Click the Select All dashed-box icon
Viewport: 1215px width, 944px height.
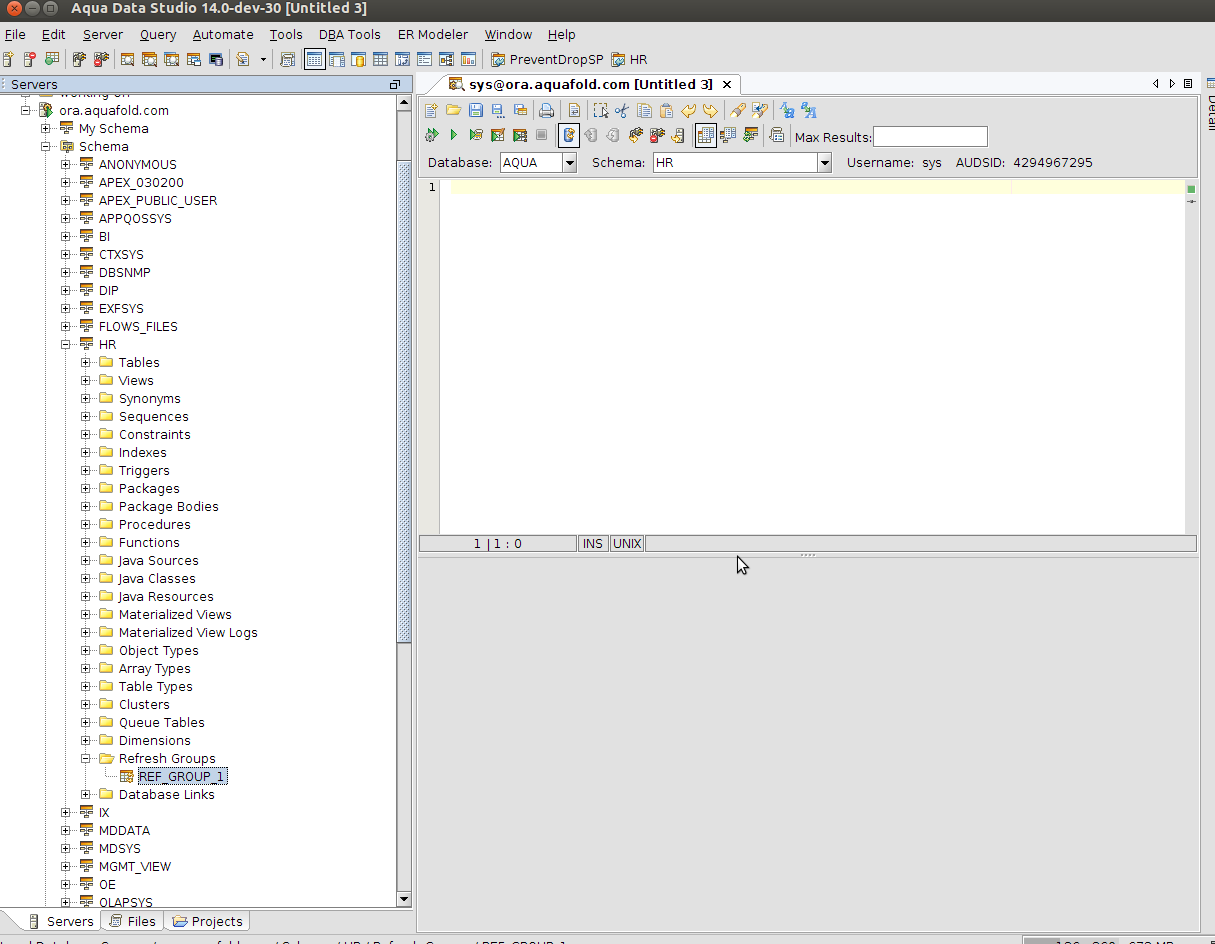601,110
